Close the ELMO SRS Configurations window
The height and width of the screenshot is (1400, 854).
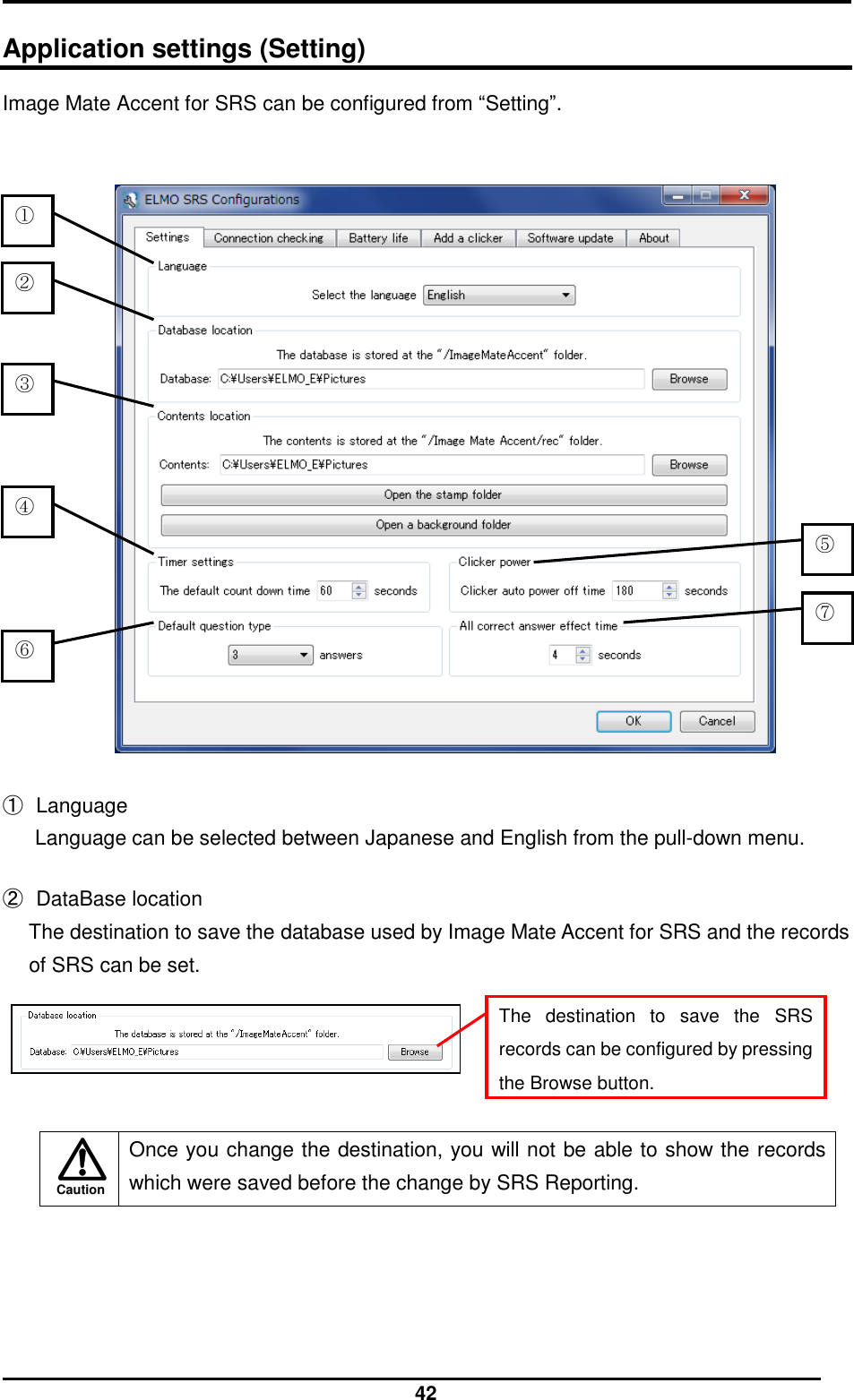click(744, 194)
